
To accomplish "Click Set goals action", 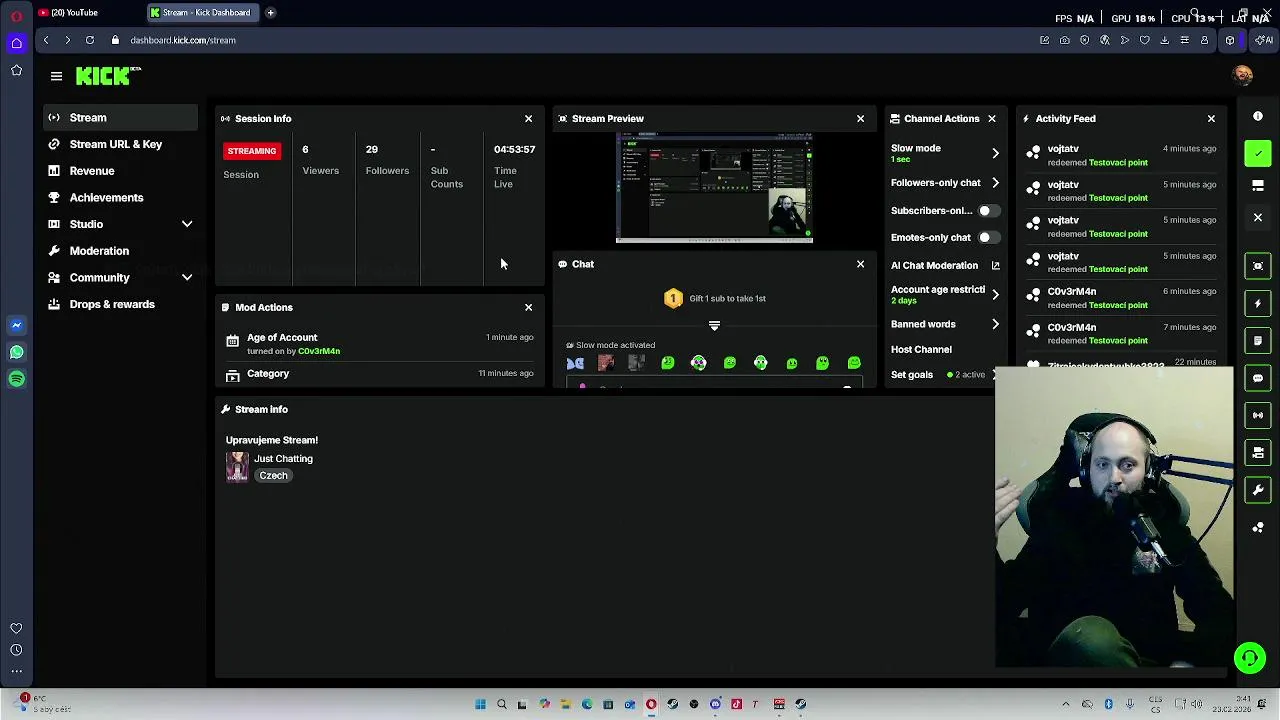I will pos(912,375).
